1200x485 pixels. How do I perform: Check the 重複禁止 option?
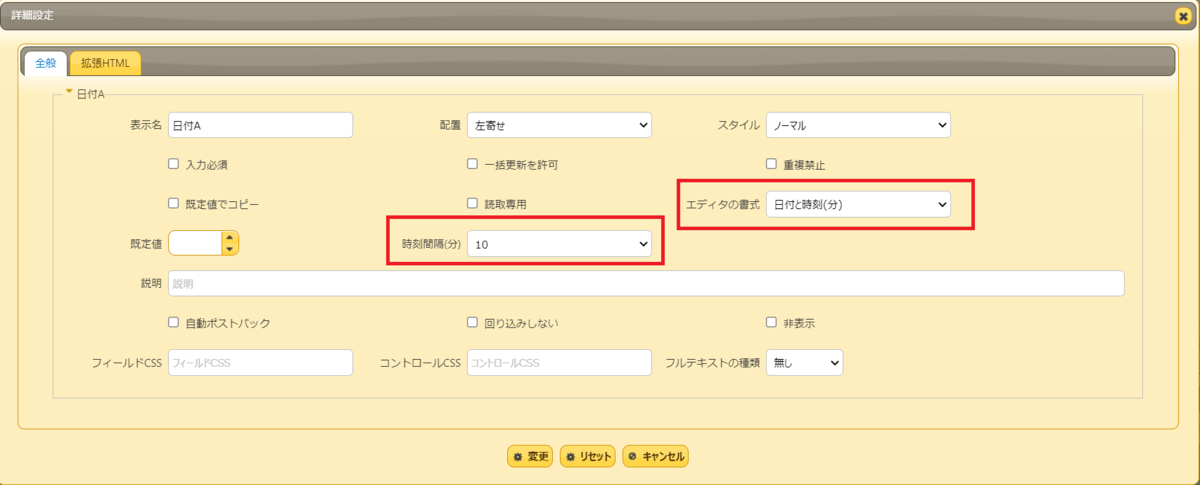(771, 164)
